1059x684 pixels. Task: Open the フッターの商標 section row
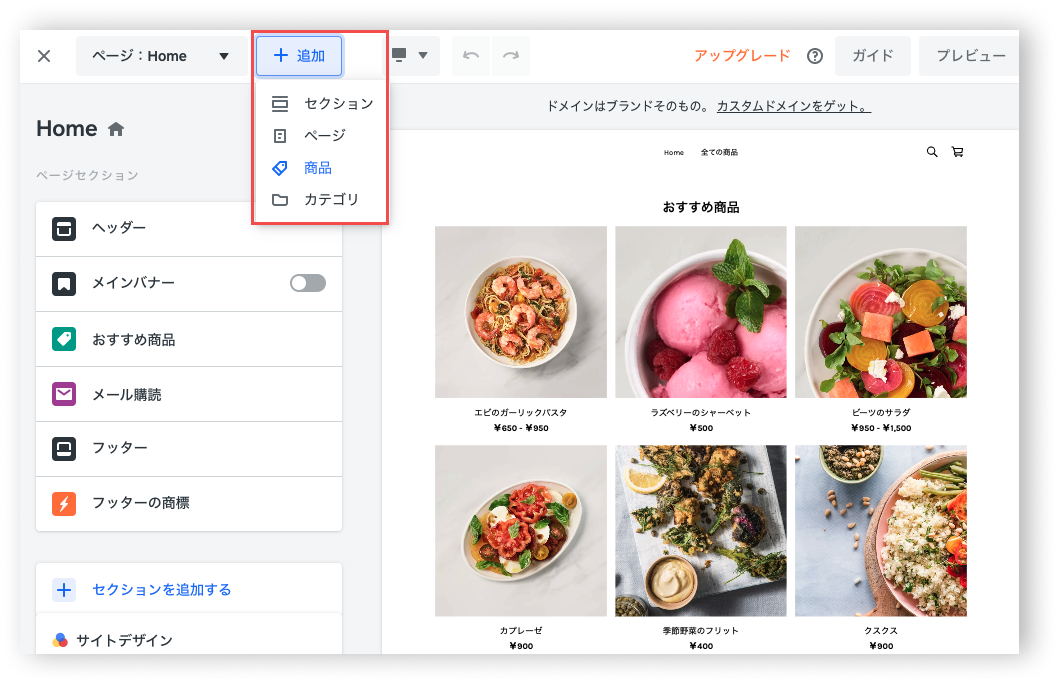point(189,504)
